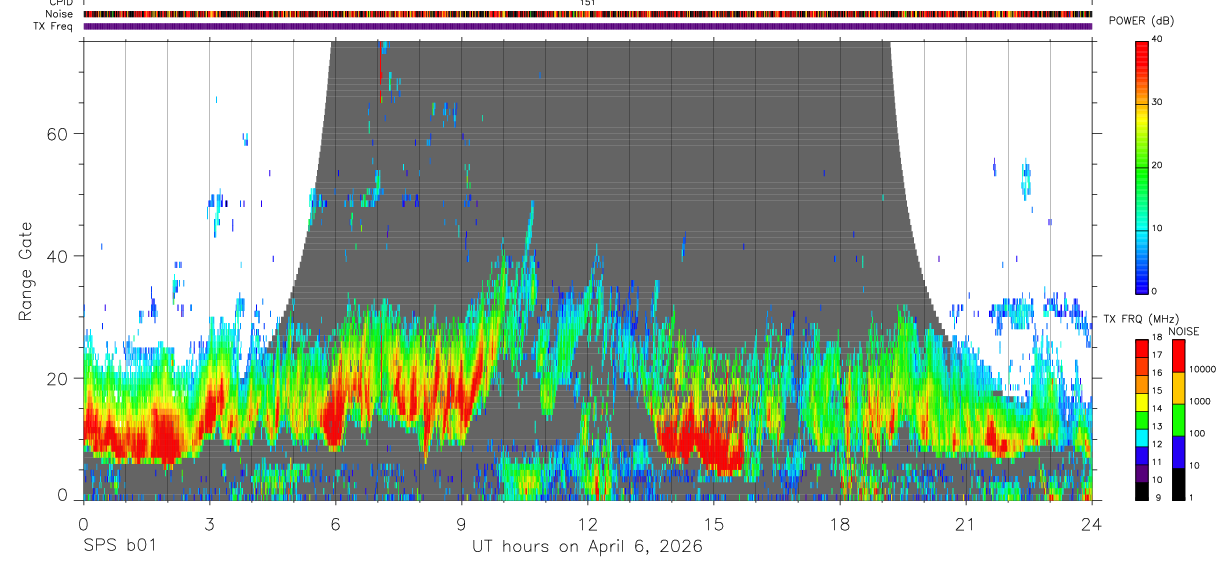Click the 3 UT hour tick label
Image resolution: width=1228 pixels, height=567 pixels.
point(209,523)
